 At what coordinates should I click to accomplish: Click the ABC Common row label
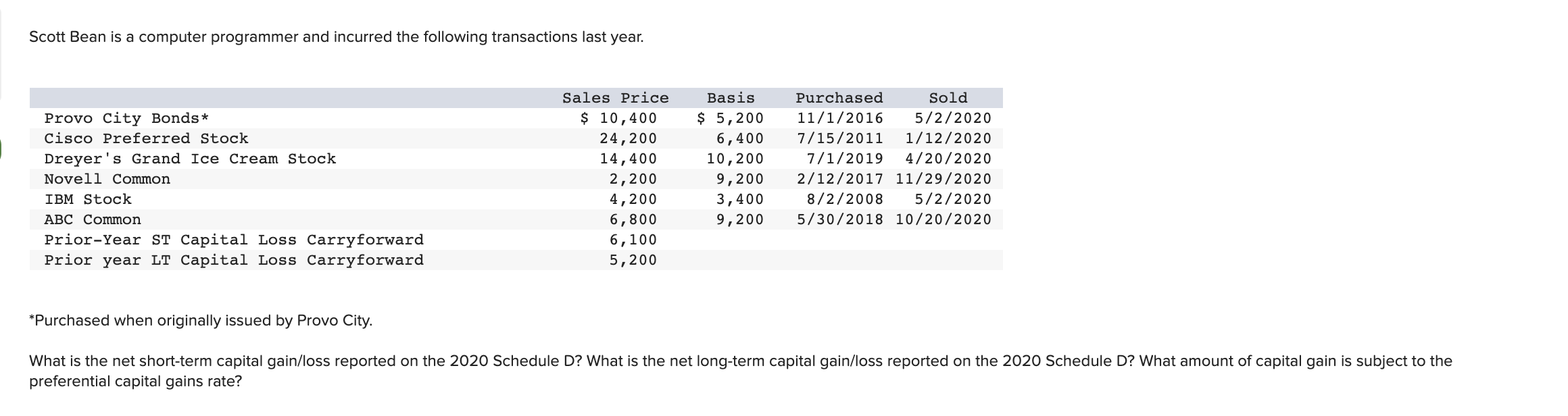[x=93, y=219]
